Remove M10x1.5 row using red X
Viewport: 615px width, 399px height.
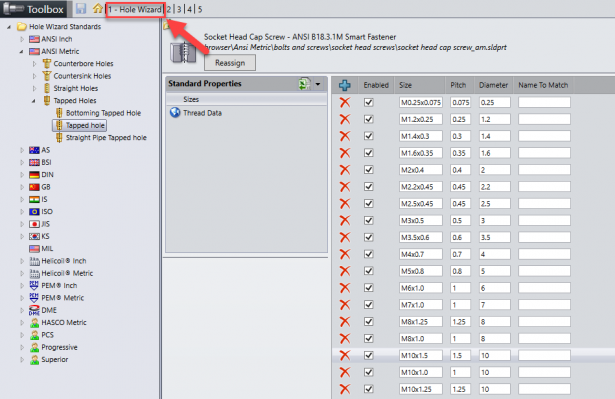coord(345,355)
